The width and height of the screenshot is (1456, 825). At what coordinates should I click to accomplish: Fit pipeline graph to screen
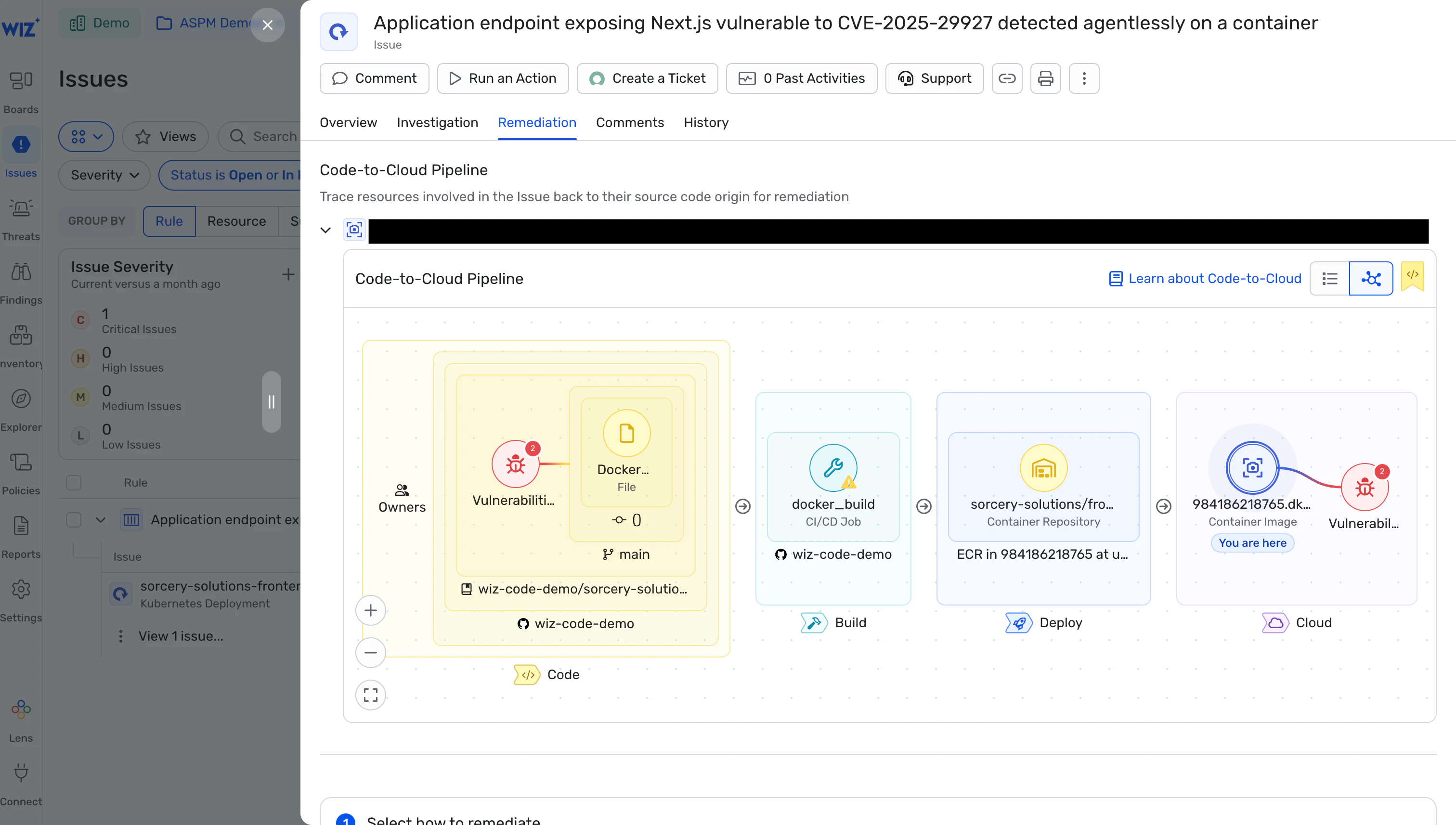tap(371, 695)
